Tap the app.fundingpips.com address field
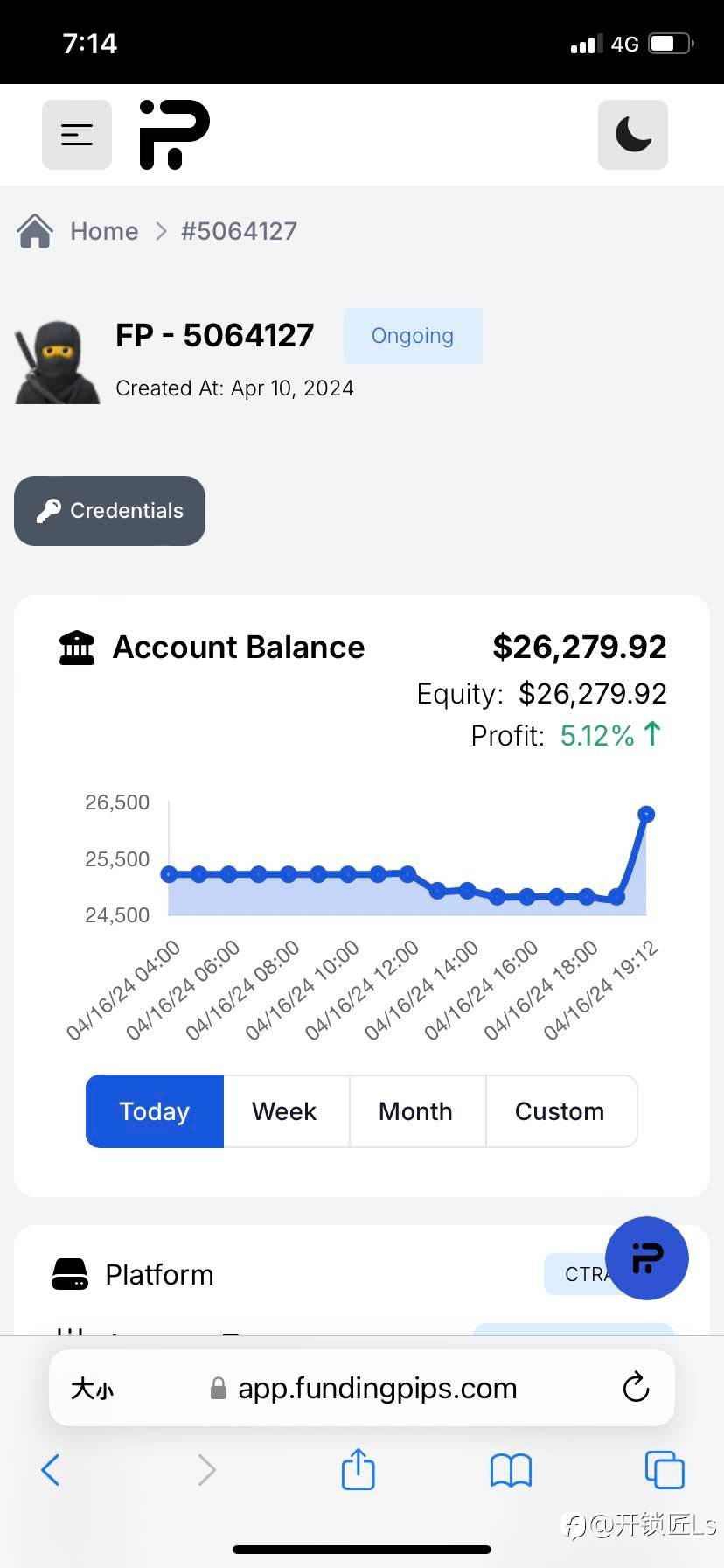Screen dimensions: 724x1568 376,1389
